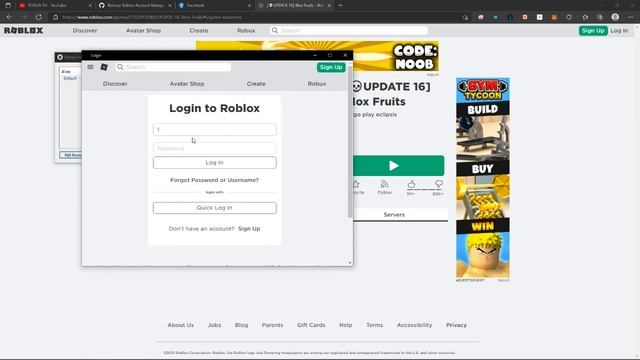Open Forgot Password or Username link
The height and width of the screenshot is (360, 640).
coord(214,180)
